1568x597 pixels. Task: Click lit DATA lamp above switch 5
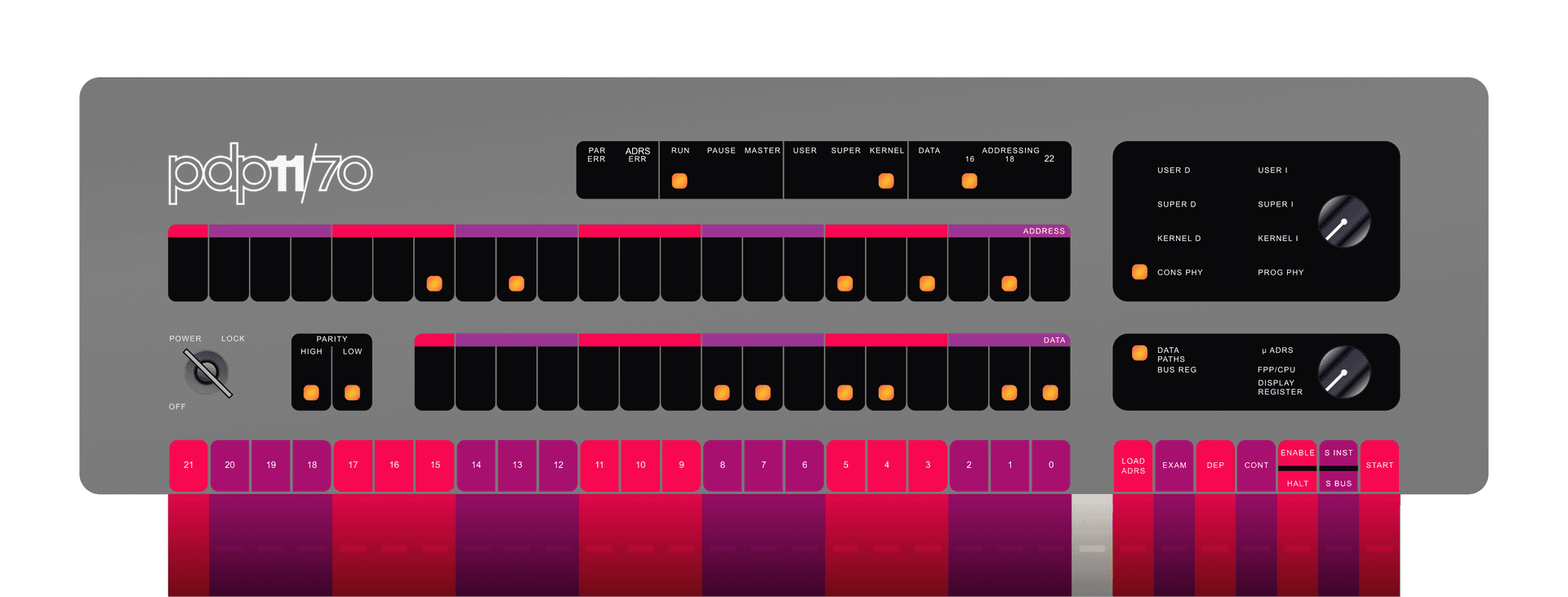point(845,393)
